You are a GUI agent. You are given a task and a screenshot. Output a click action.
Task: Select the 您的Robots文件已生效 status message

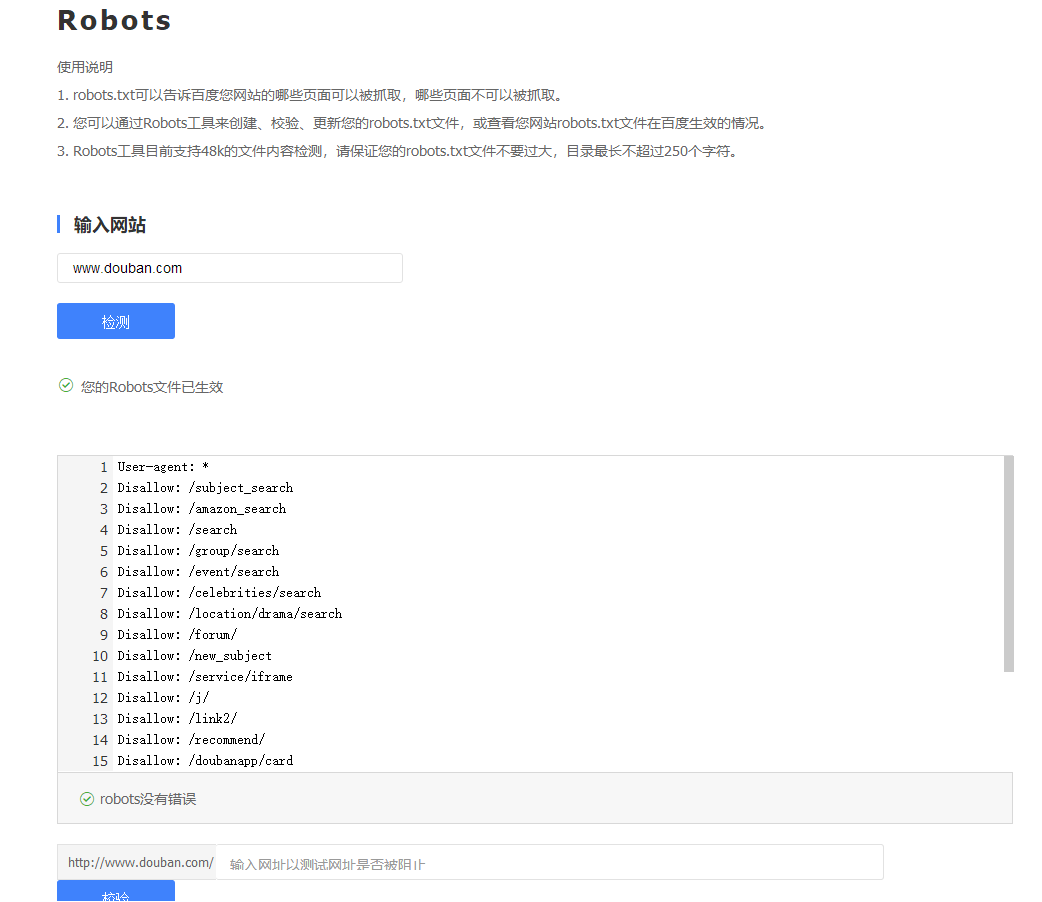[150, 386]
